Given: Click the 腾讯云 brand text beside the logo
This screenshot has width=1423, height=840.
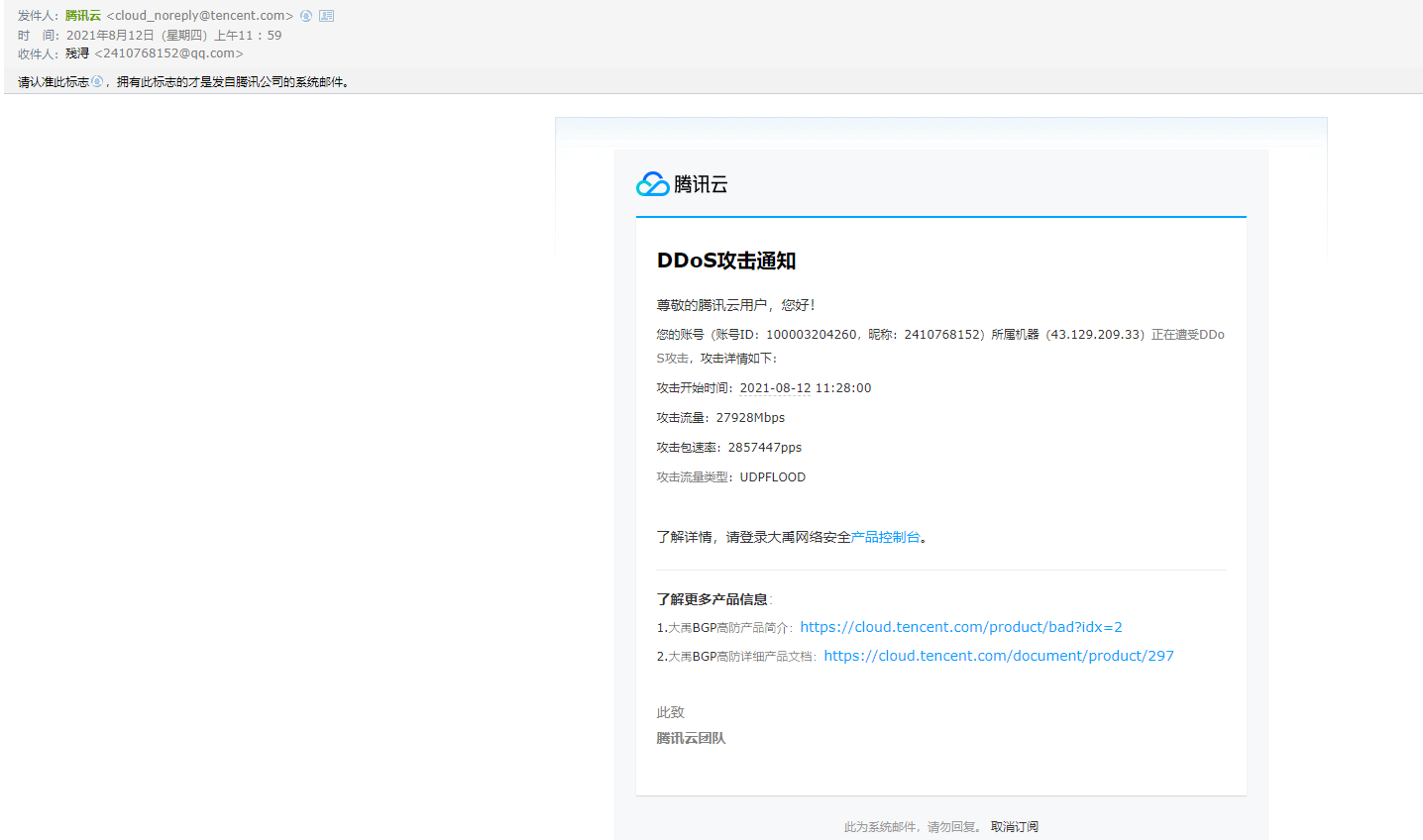Looking at the screenshot, I should (701, 184).
